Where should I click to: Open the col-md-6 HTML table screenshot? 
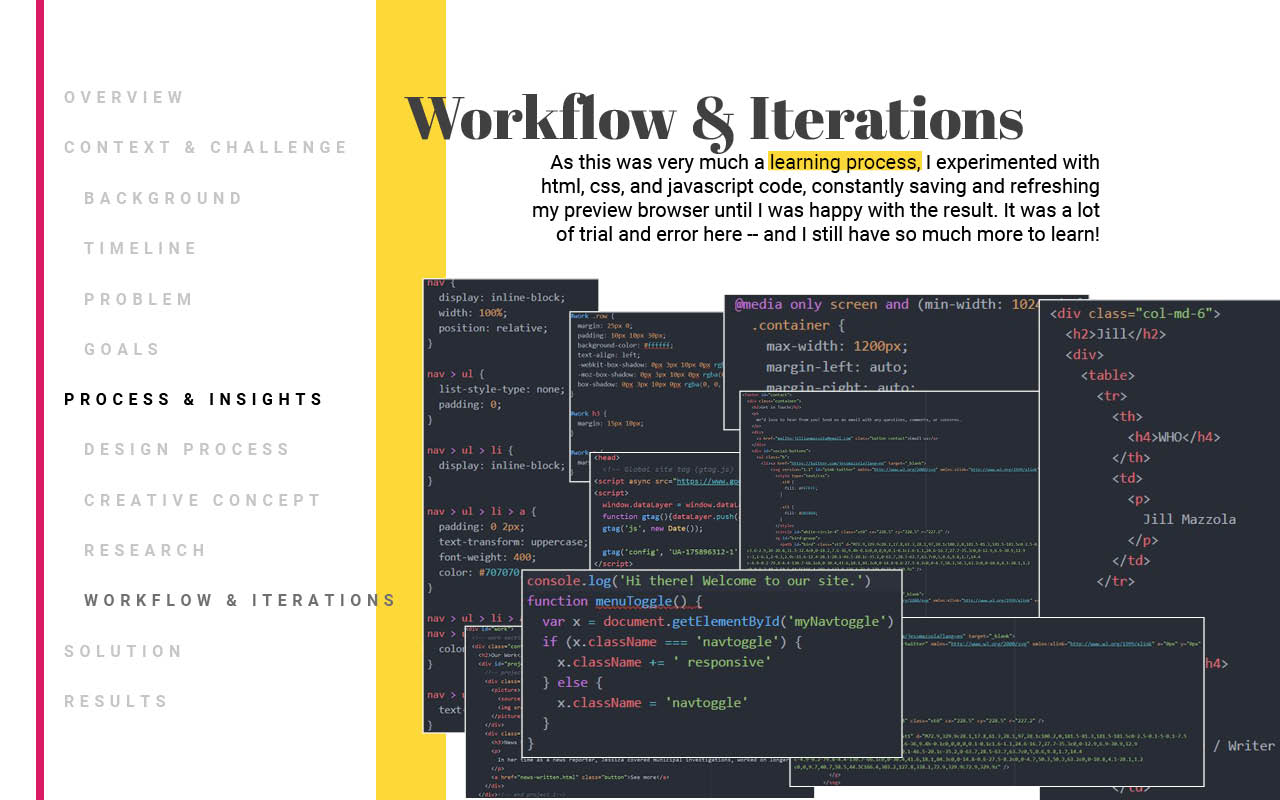pos(1160,550)
